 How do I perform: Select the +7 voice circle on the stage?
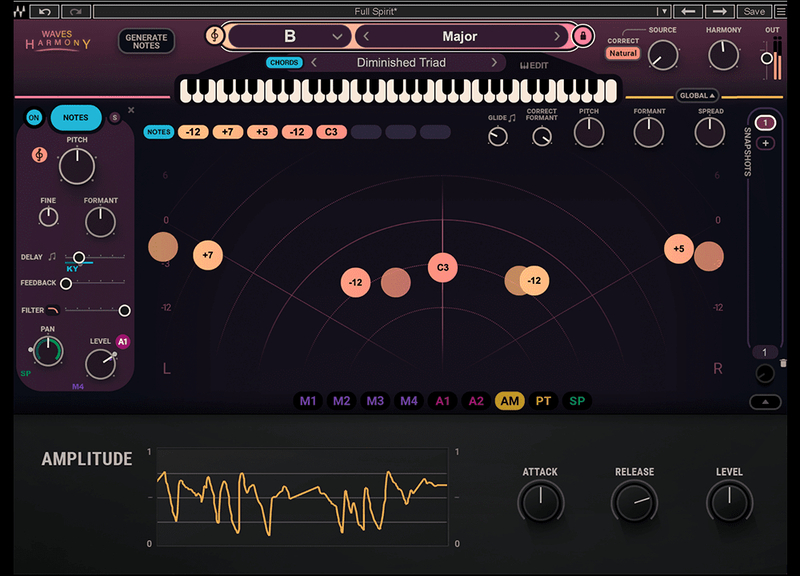[x=208, y=255]
